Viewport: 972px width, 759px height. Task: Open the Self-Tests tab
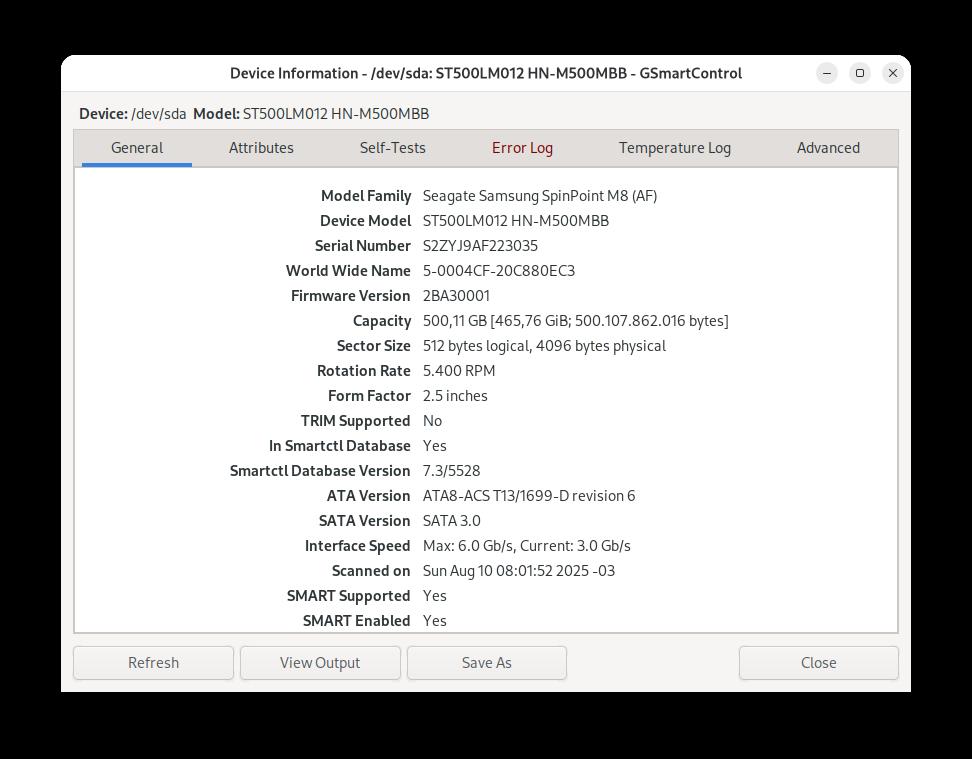click(x=392, y=148)
